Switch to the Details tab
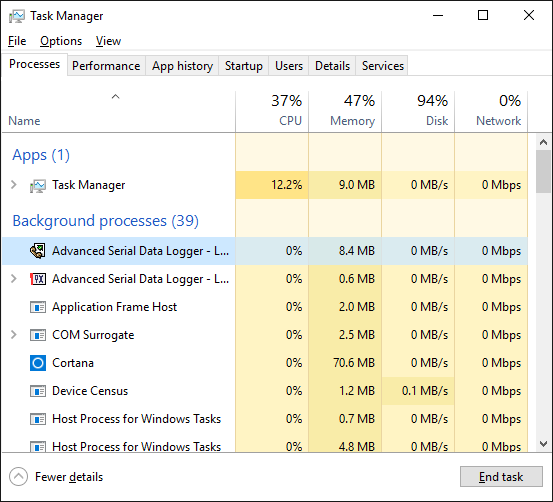 point(332,66)
